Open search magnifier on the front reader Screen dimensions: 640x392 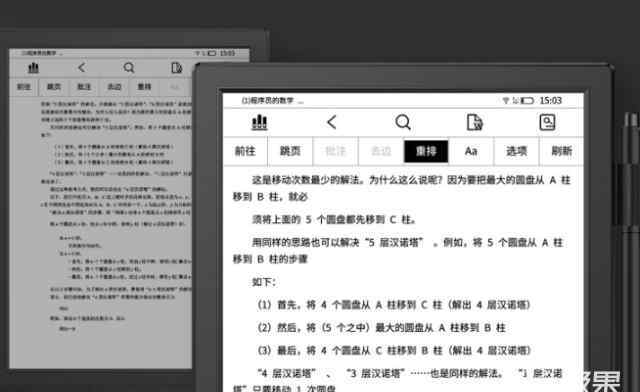pos(403,122)
